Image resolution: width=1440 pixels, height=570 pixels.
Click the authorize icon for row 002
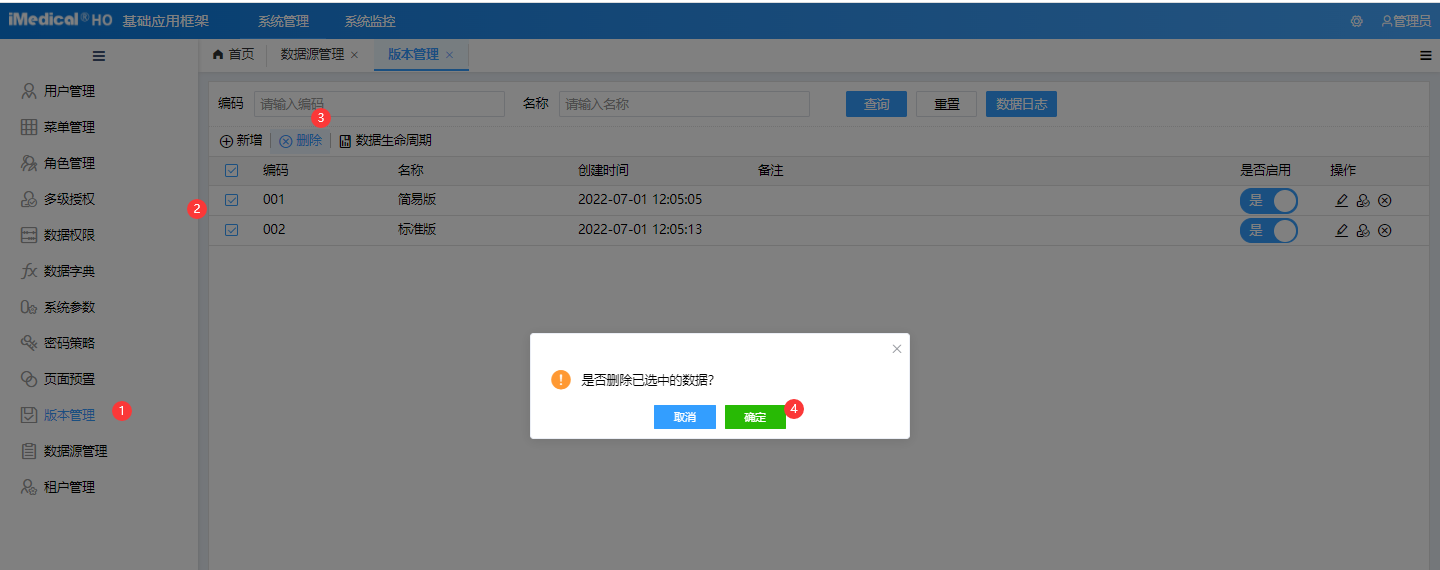click(x=1363, y=231)
